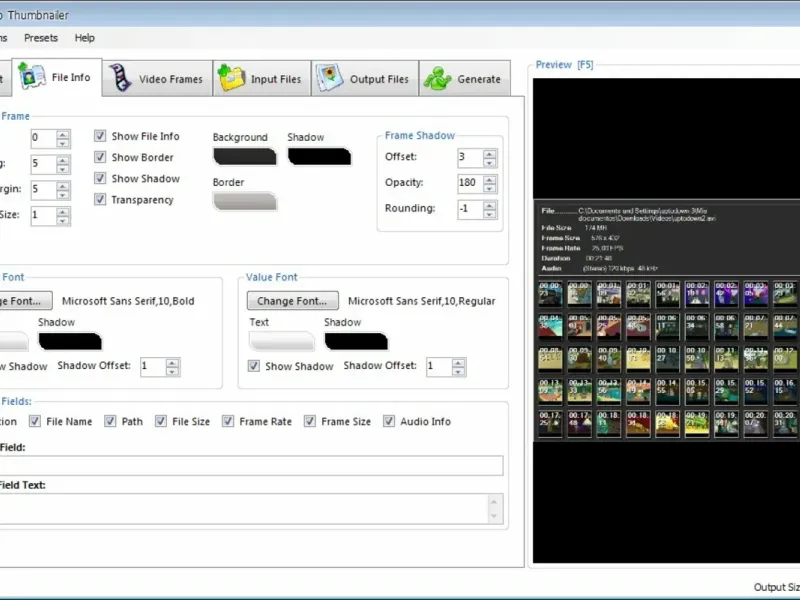Increase the Frame Shadow Offset value
The image size is (800, 600).
[x=489, y=154]
